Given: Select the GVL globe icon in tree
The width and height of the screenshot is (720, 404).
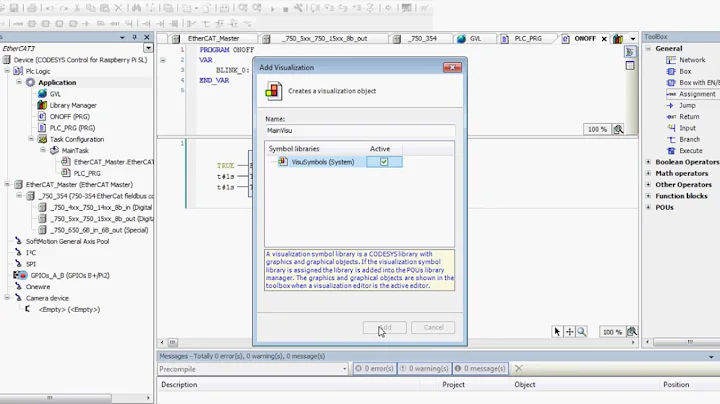Looking at the screenshot, I should [x=42, y=94].
